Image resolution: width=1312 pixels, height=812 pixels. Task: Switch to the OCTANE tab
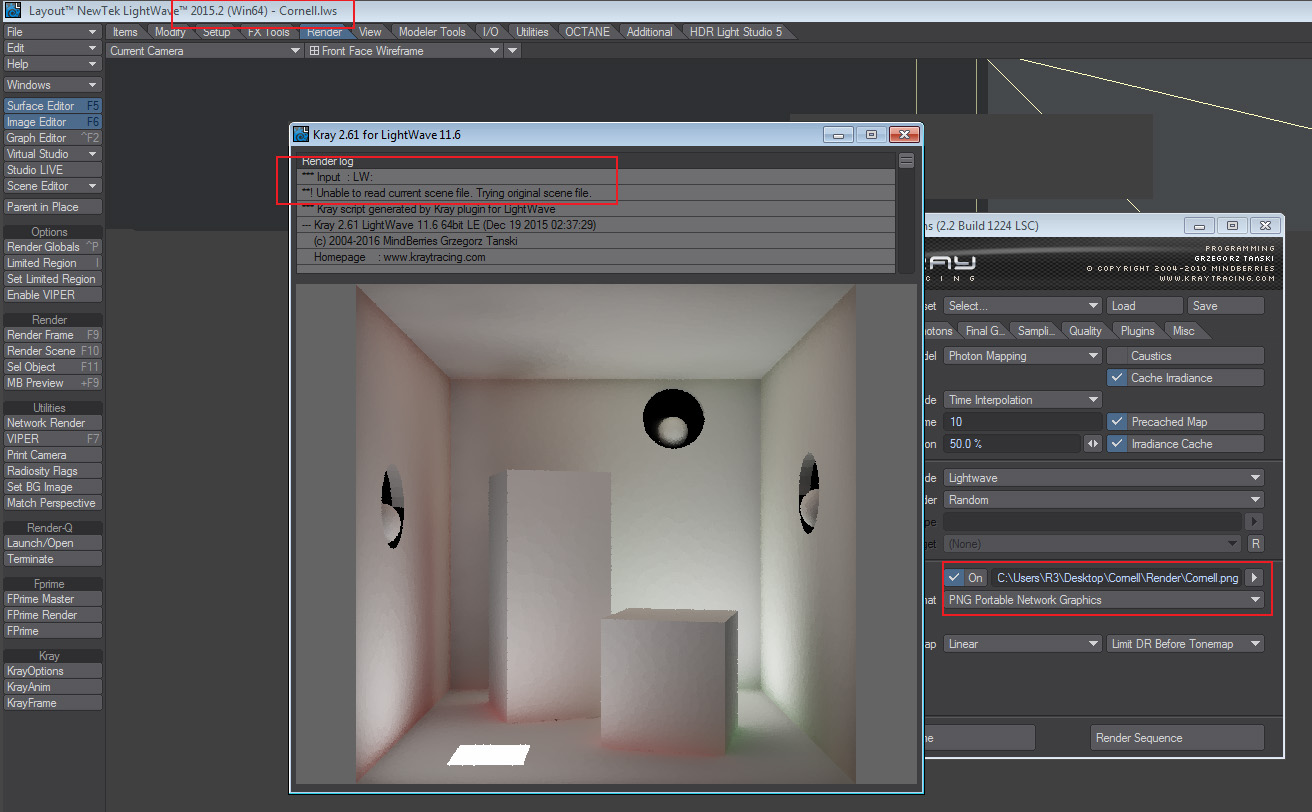[586, 32]
